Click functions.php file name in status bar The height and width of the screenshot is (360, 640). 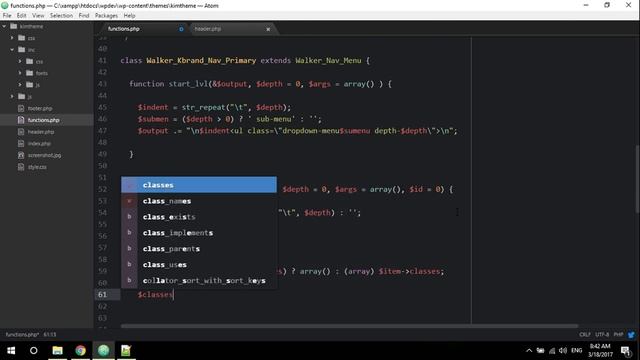click(22, 335)
